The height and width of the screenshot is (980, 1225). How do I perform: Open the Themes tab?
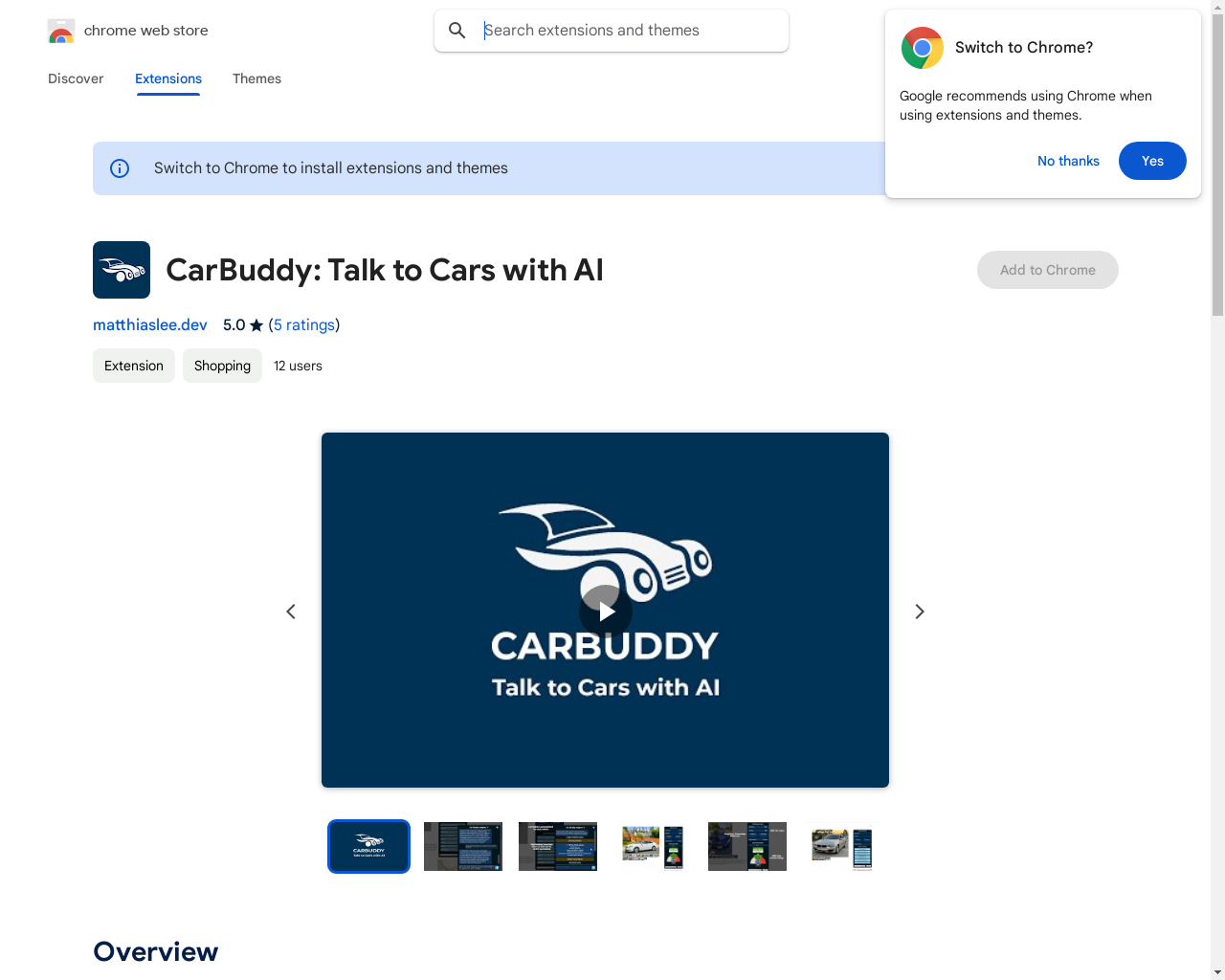(256, 78)
